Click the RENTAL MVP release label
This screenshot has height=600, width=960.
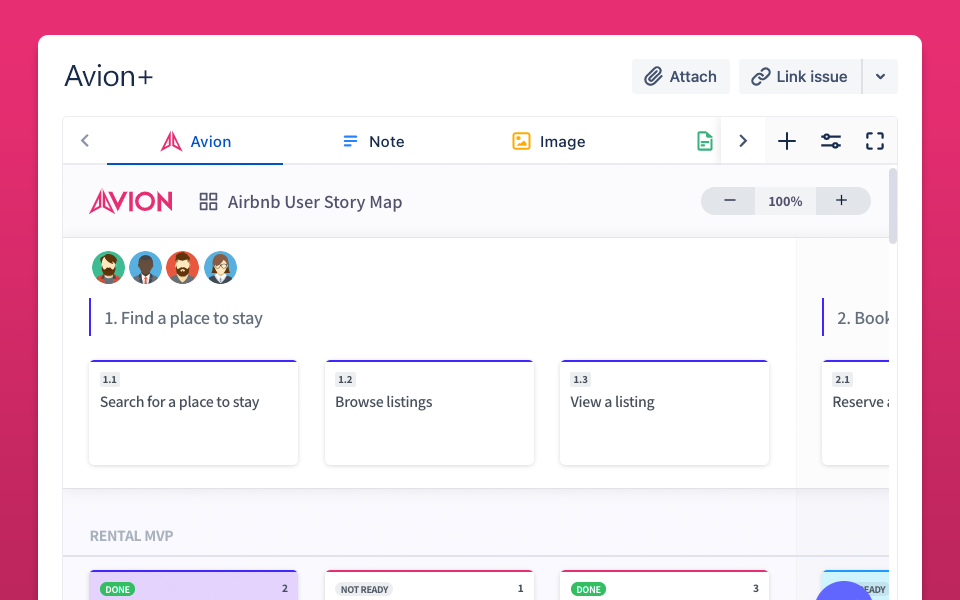point(132,536)
